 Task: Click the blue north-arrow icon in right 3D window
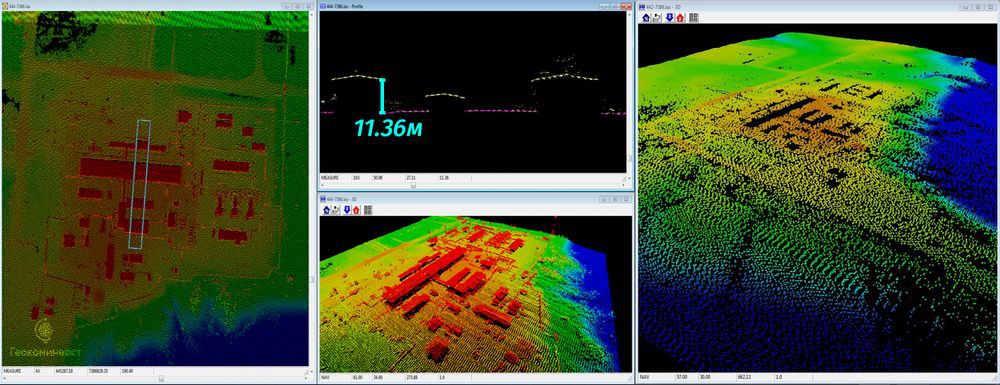645,18
